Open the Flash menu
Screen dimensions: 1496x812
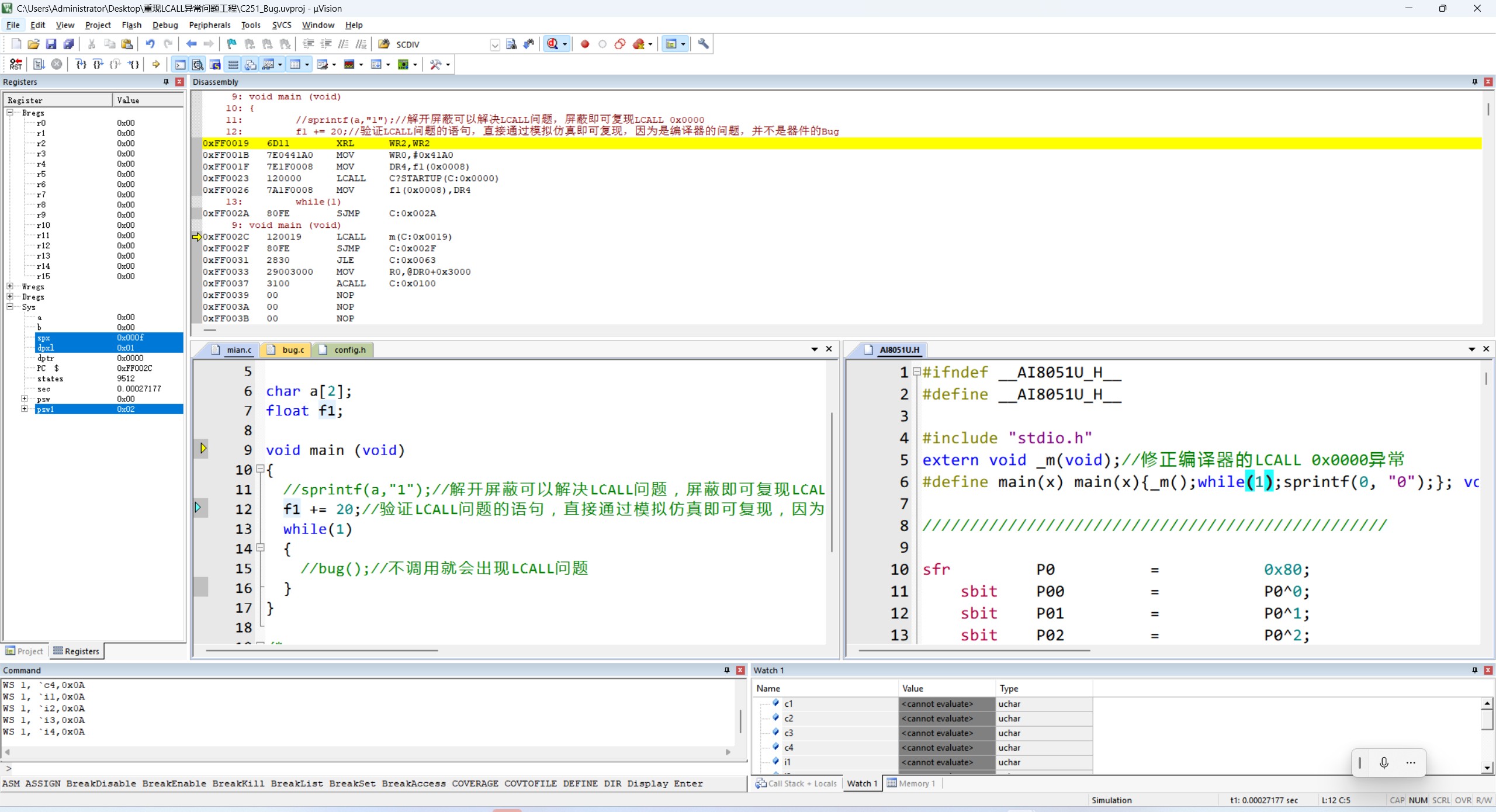pos(131,25)
